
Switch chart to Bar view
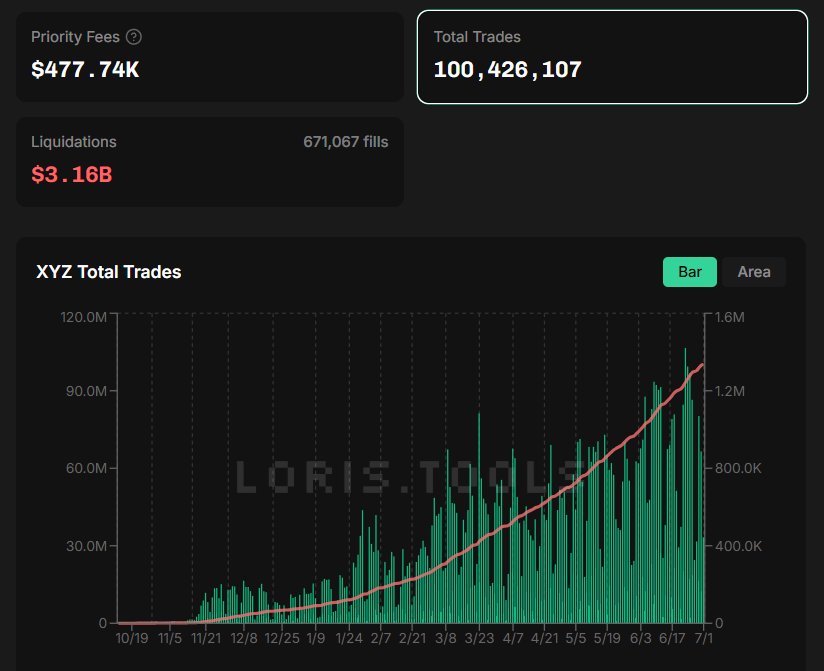(689, 272)
